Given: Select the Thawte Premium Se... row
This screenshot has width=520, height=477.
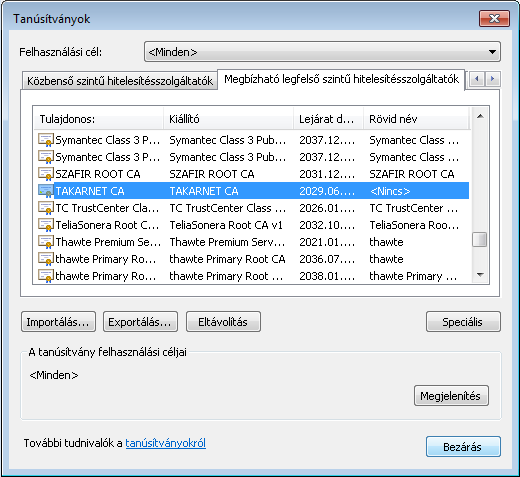Looking at the screenshot, I should click(x=252, y=242).
